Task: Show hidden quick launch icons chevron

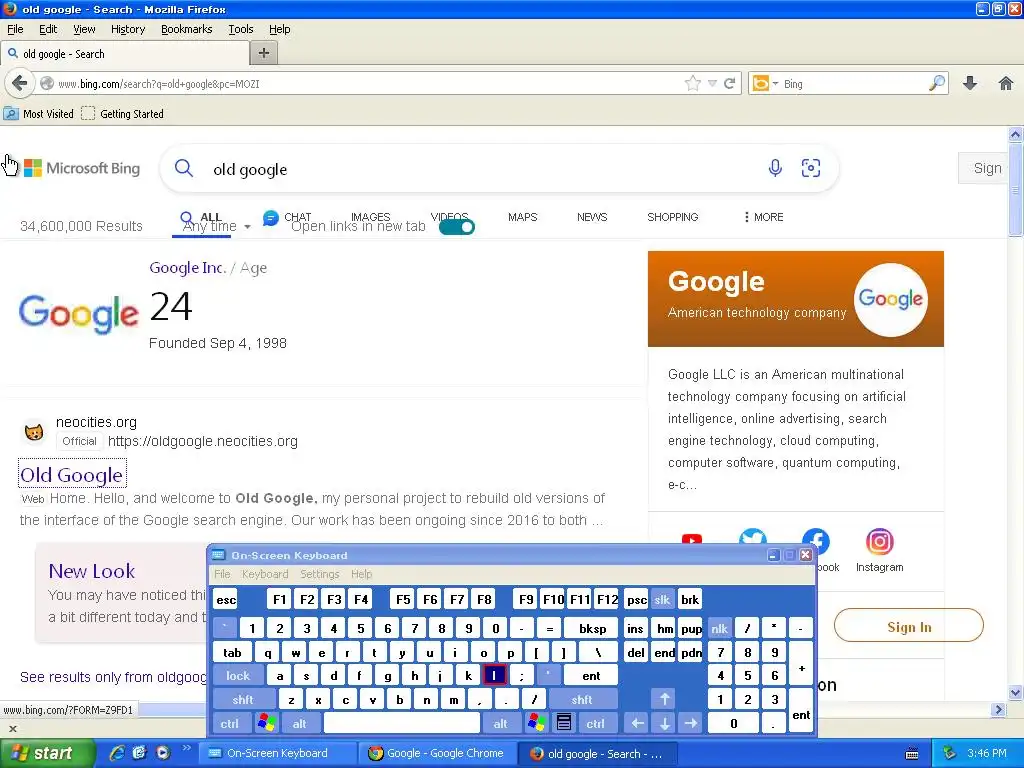Action: click(x=186, y=748)
